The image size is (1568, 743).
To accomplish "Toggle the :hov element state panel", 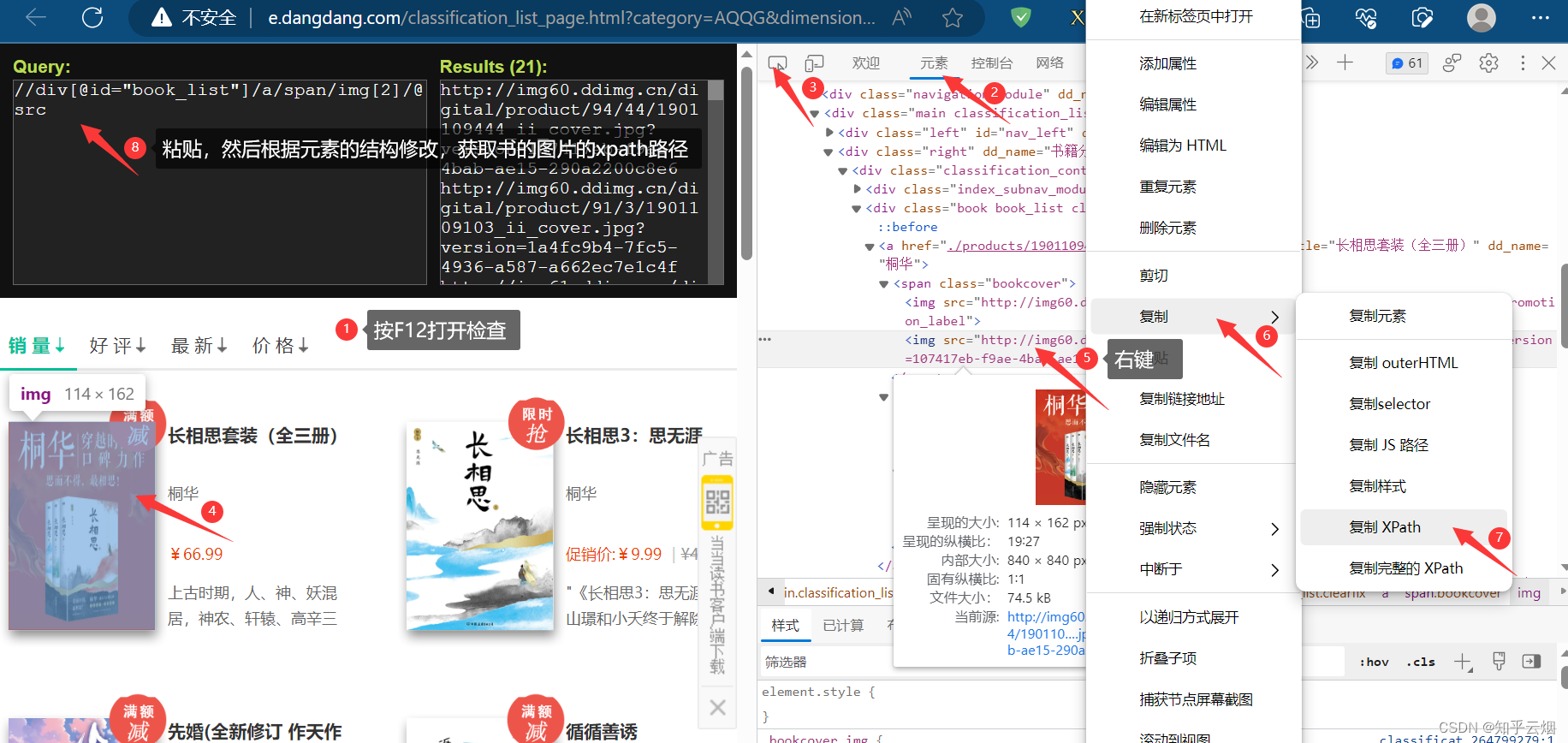I will [x=1375, y=662].
